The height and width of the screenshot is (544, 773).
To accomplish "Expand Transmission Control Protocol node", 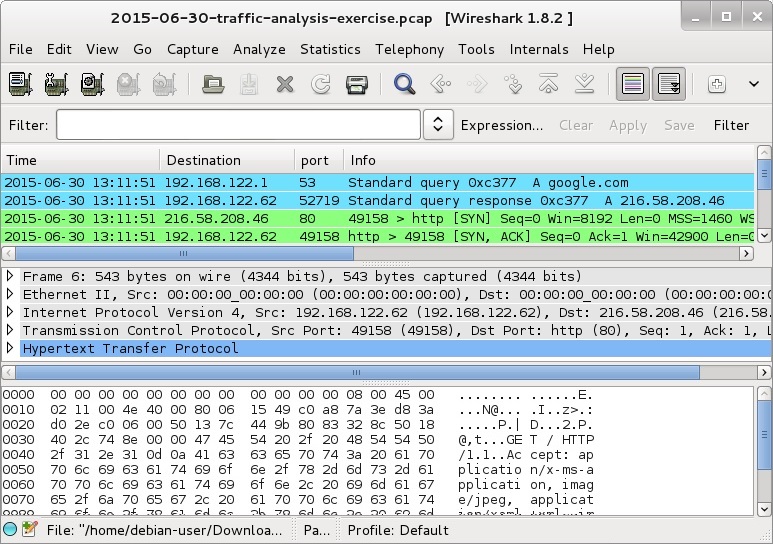I will (x=9, y=330).
